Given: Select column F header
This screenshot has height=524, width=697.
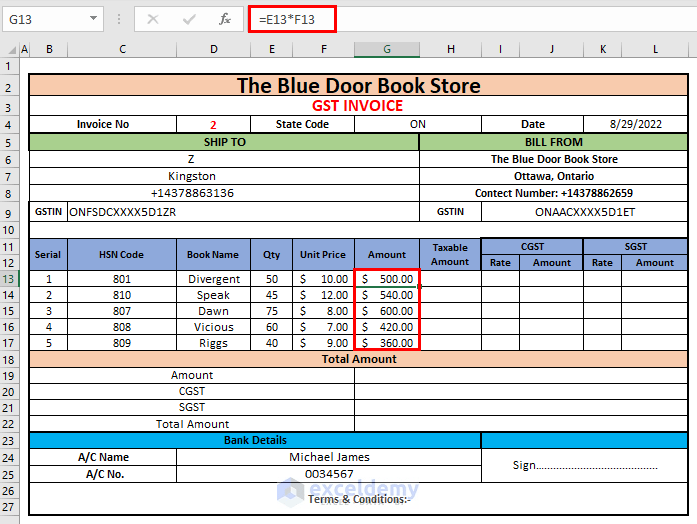Looking at the screenshot, I should point(324,49).
